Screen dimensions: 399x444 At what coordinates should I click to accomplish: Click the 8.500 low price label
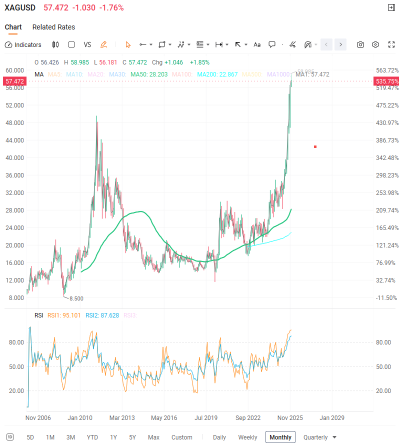(x=76, y=299)
